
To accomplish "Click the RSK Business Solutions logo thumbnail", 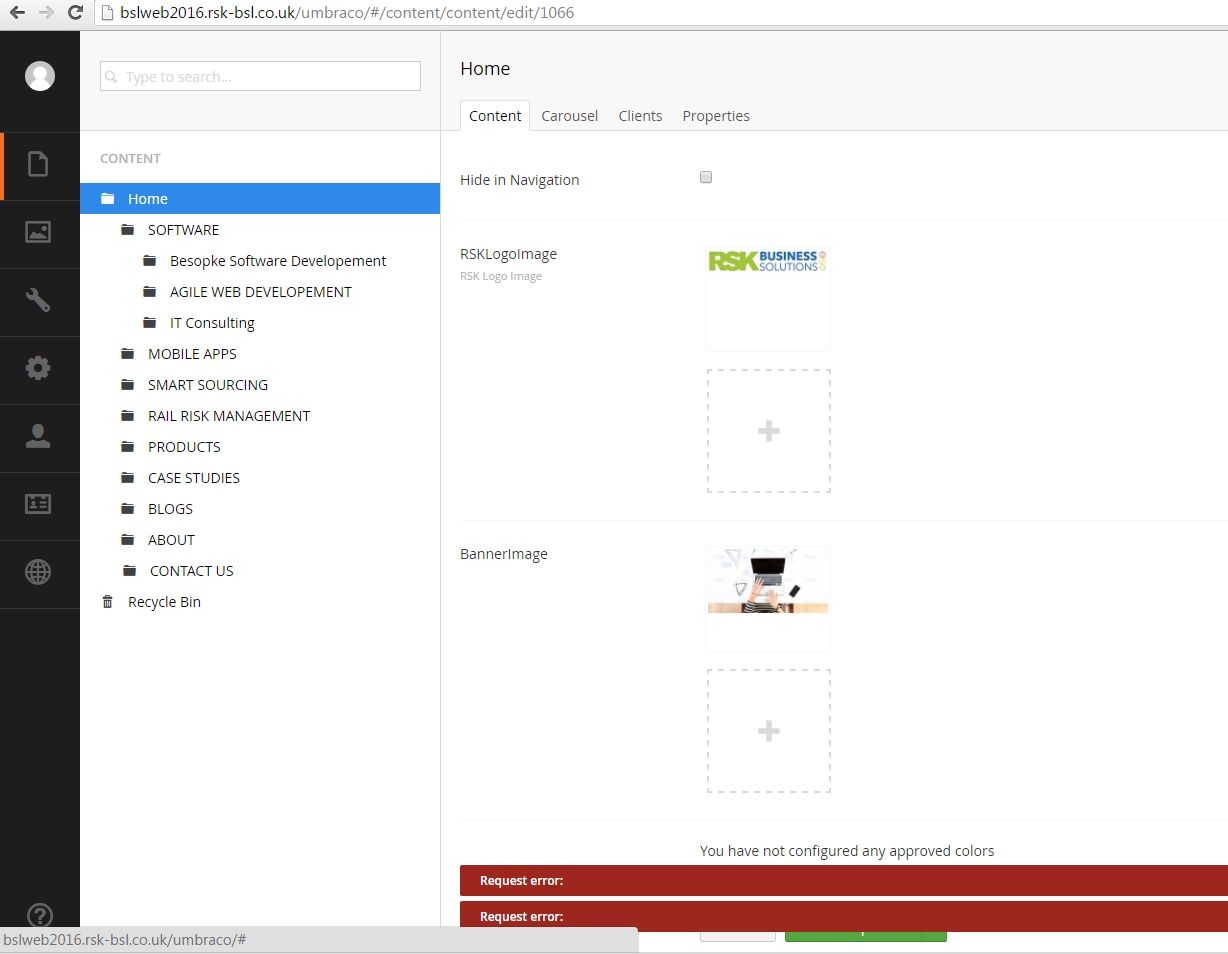I will pyautogui.click(x=767, y=262).
